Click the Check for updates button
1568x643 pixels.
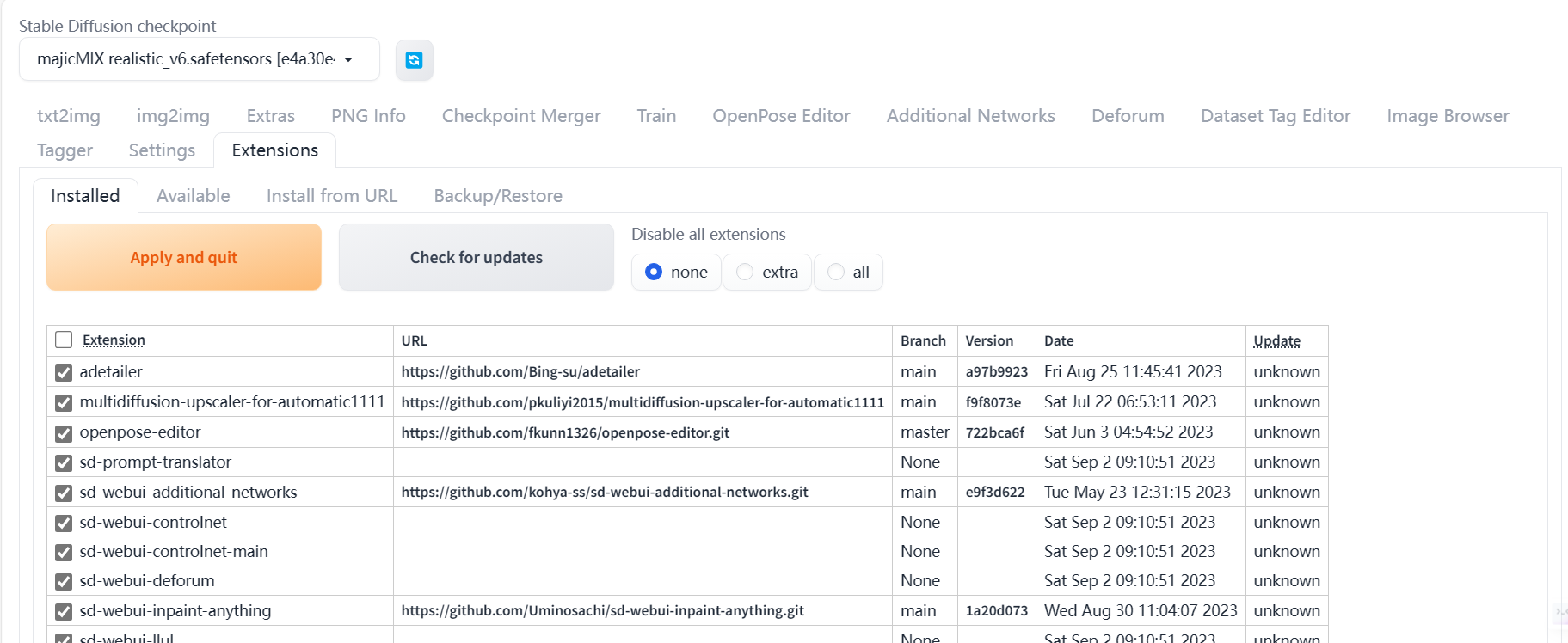point(477,257)
